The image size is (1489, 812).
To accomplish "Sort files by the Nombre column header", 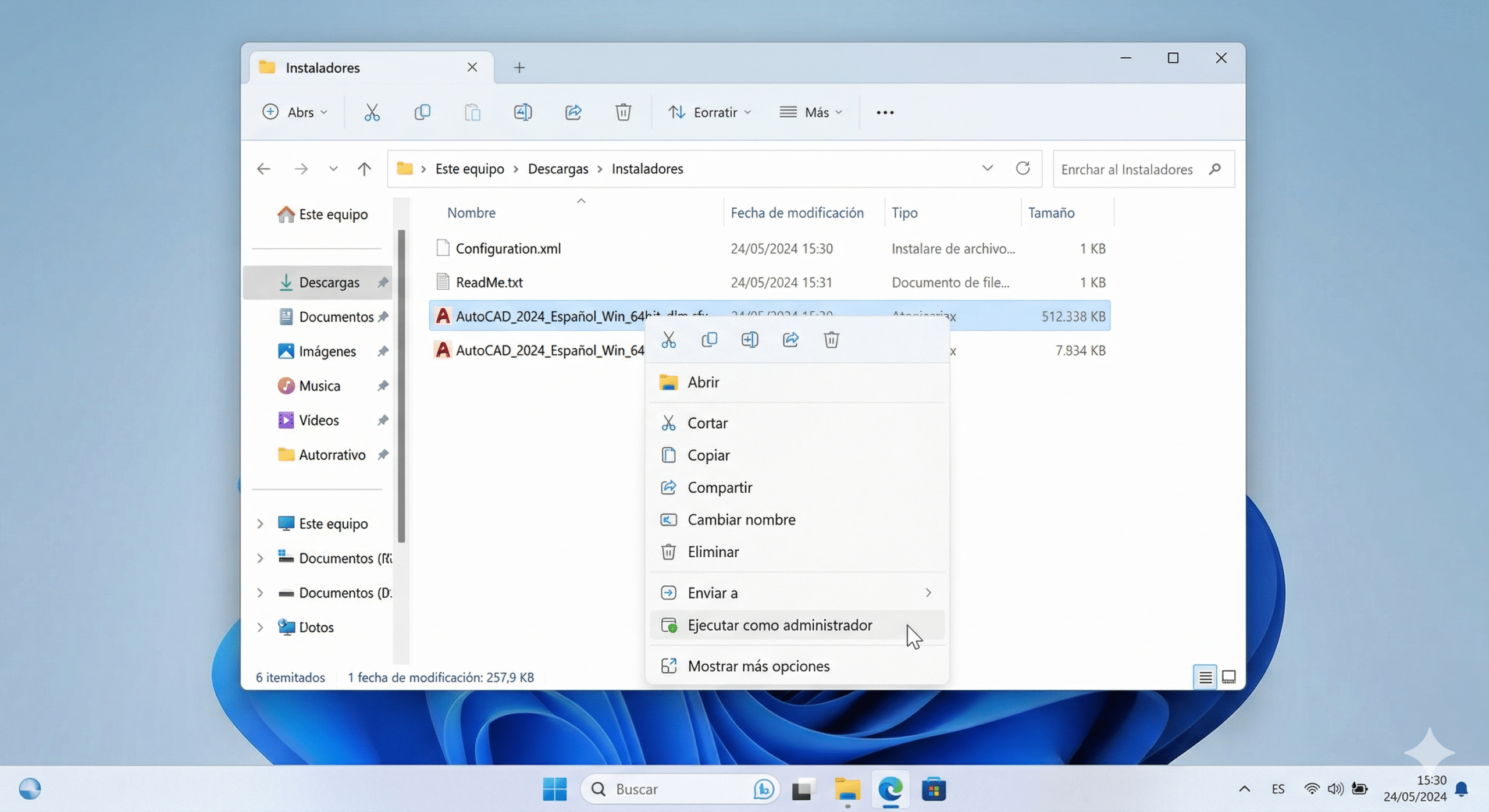I will [x=471, y=212].
